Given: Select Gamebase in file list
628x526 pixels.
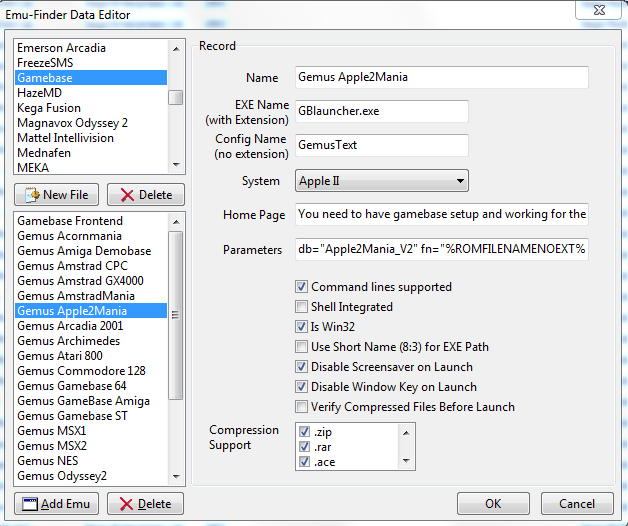Looking at the screenshot, I should pyautogui.click(x=91, y=78).
